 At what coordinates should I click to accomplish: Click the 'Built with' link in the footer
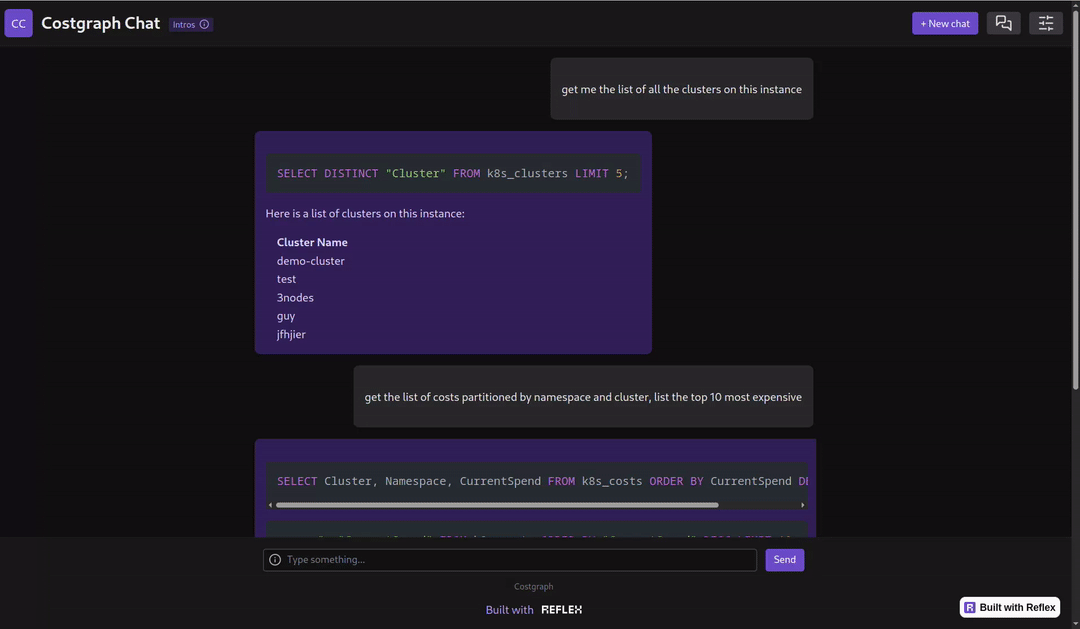[509, 609]
